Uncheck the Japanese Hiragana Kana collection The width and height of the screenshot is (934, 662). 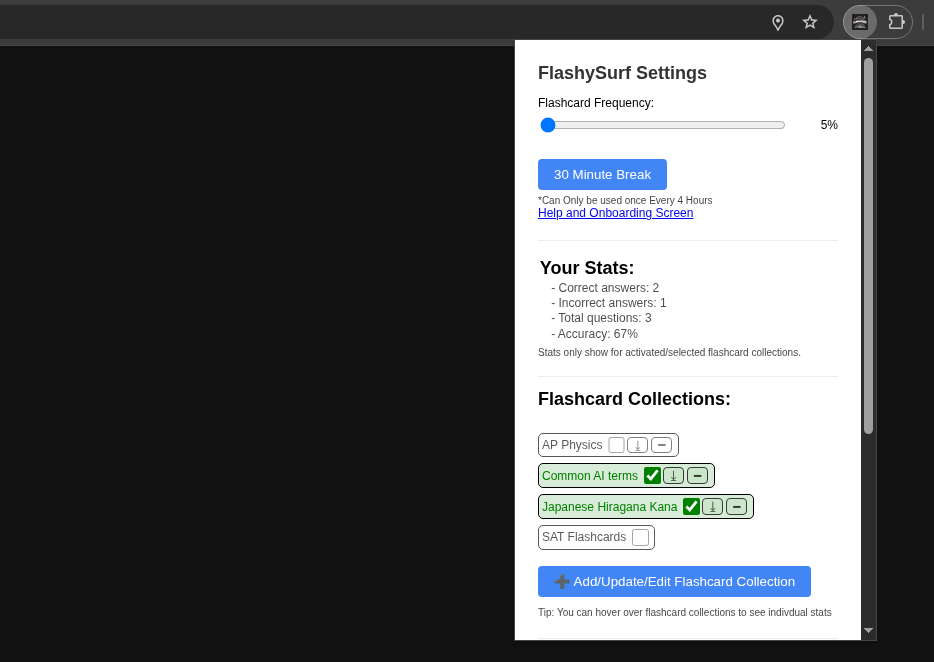tap(691, 506)
